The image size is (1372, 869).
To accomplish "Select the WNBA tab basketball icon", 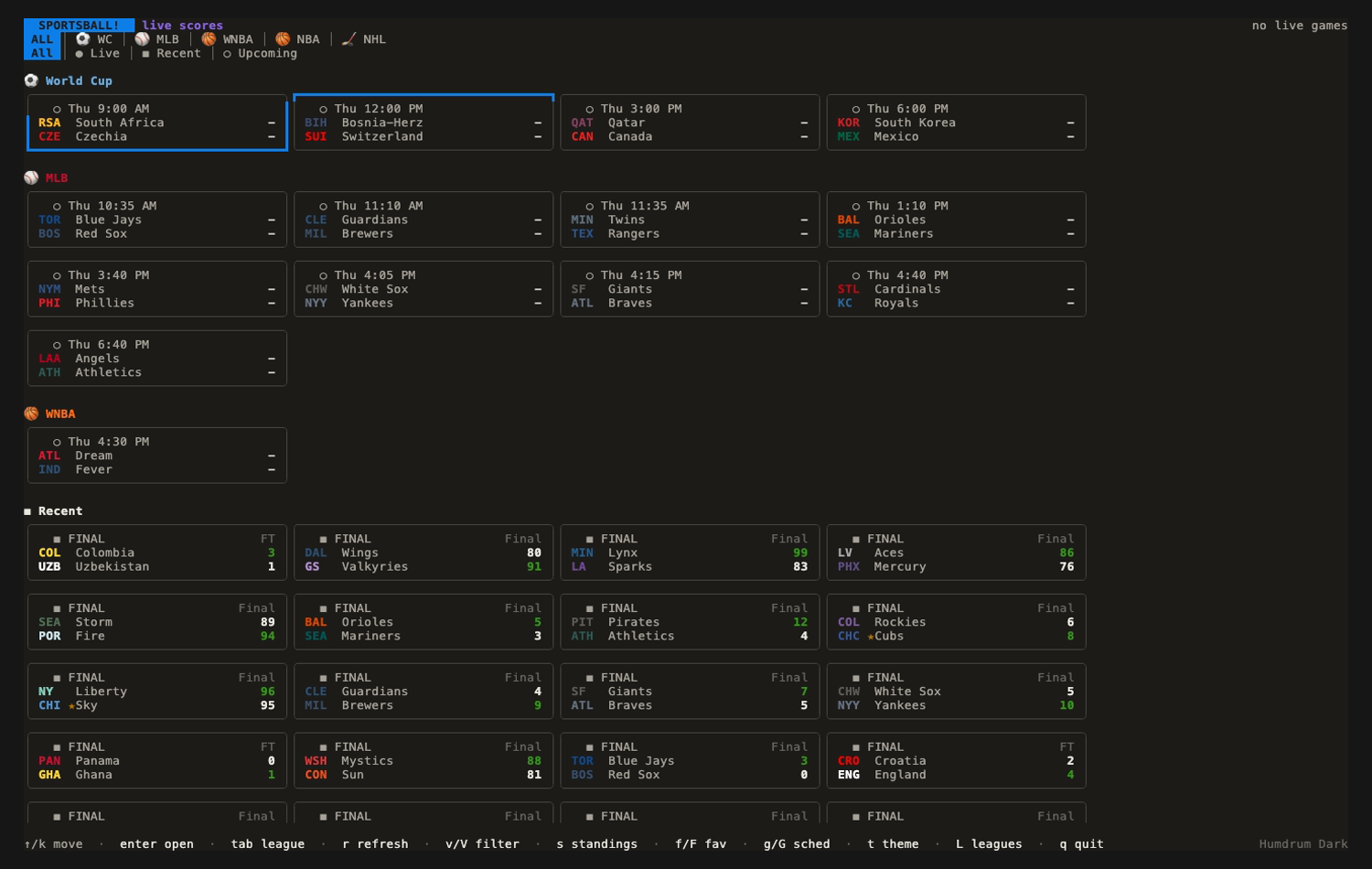I will point(209,39).
